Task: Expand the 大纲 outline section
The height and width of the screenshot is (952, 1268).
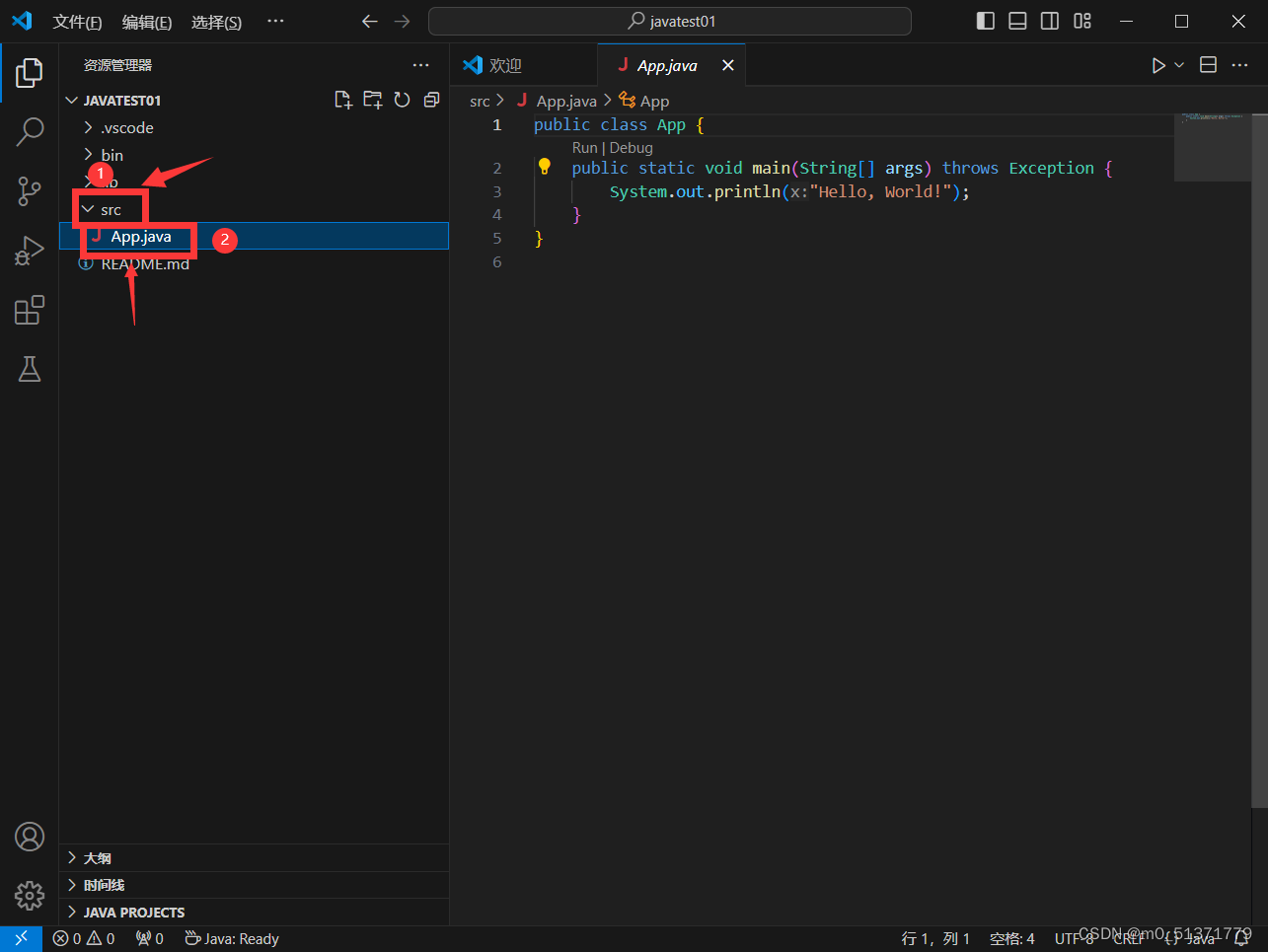Action: pyautogui.click(x=254, y=858)
